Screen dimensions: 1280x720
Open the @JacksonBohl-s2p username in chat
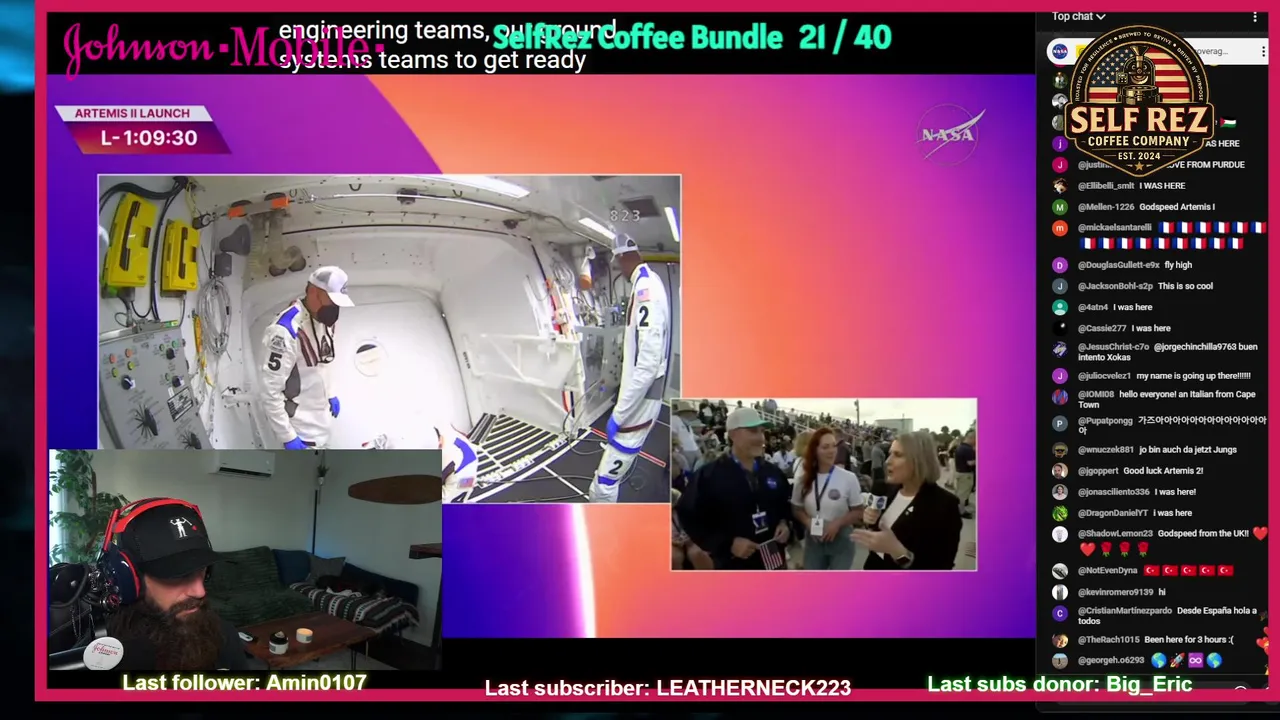(x=1116, y=286)
